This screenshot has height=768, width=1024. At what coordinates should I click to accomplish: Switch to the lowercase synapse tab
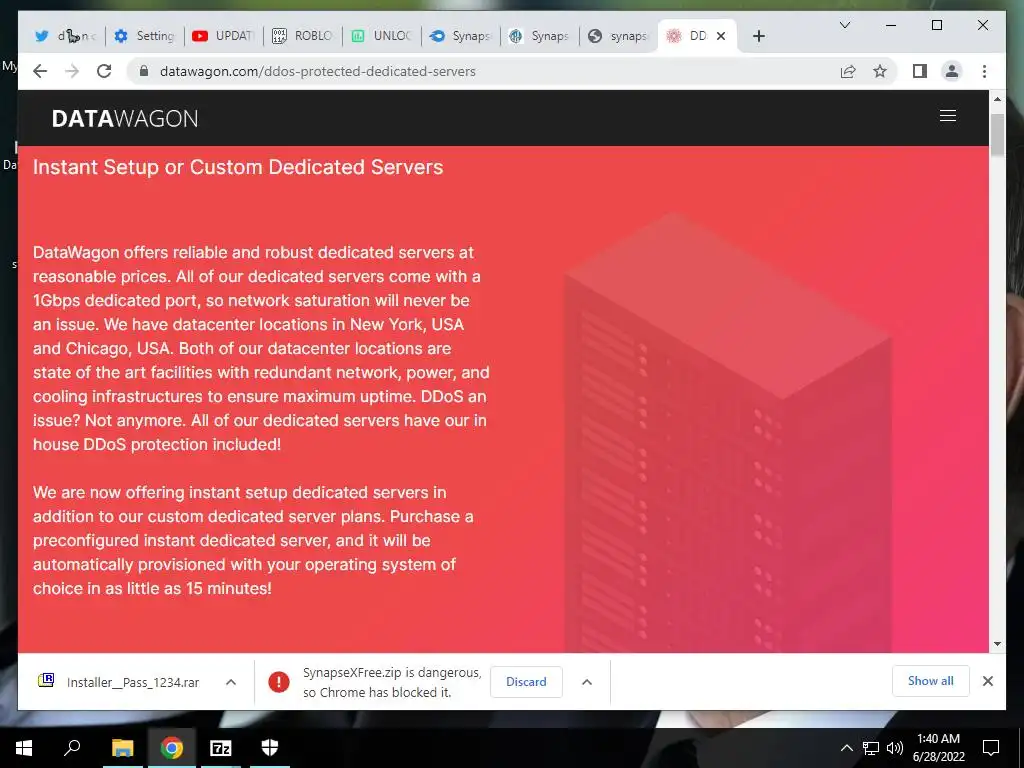pos(618,36)
